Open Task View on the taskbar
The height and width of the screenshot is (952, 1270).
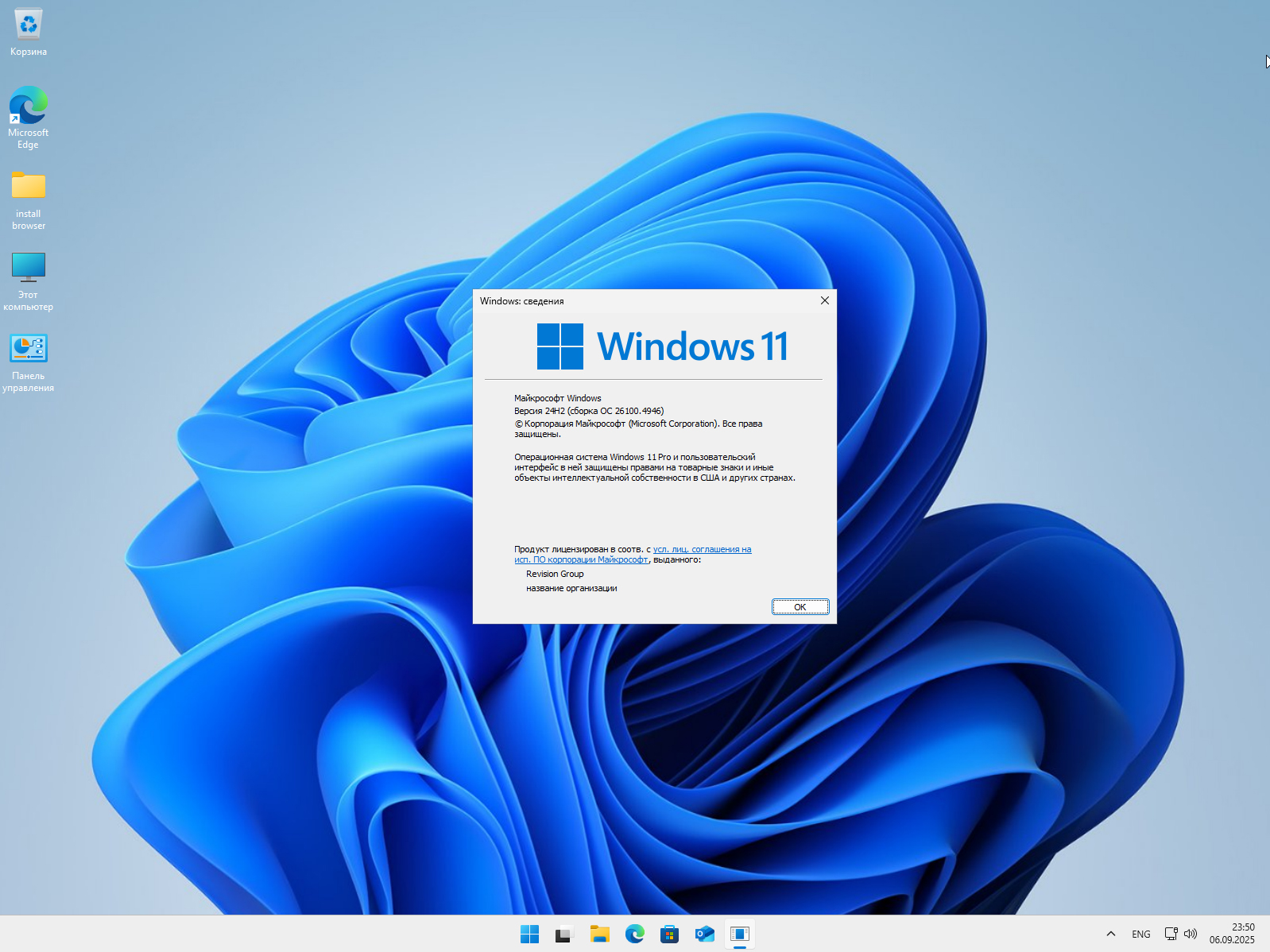[564, 935]
